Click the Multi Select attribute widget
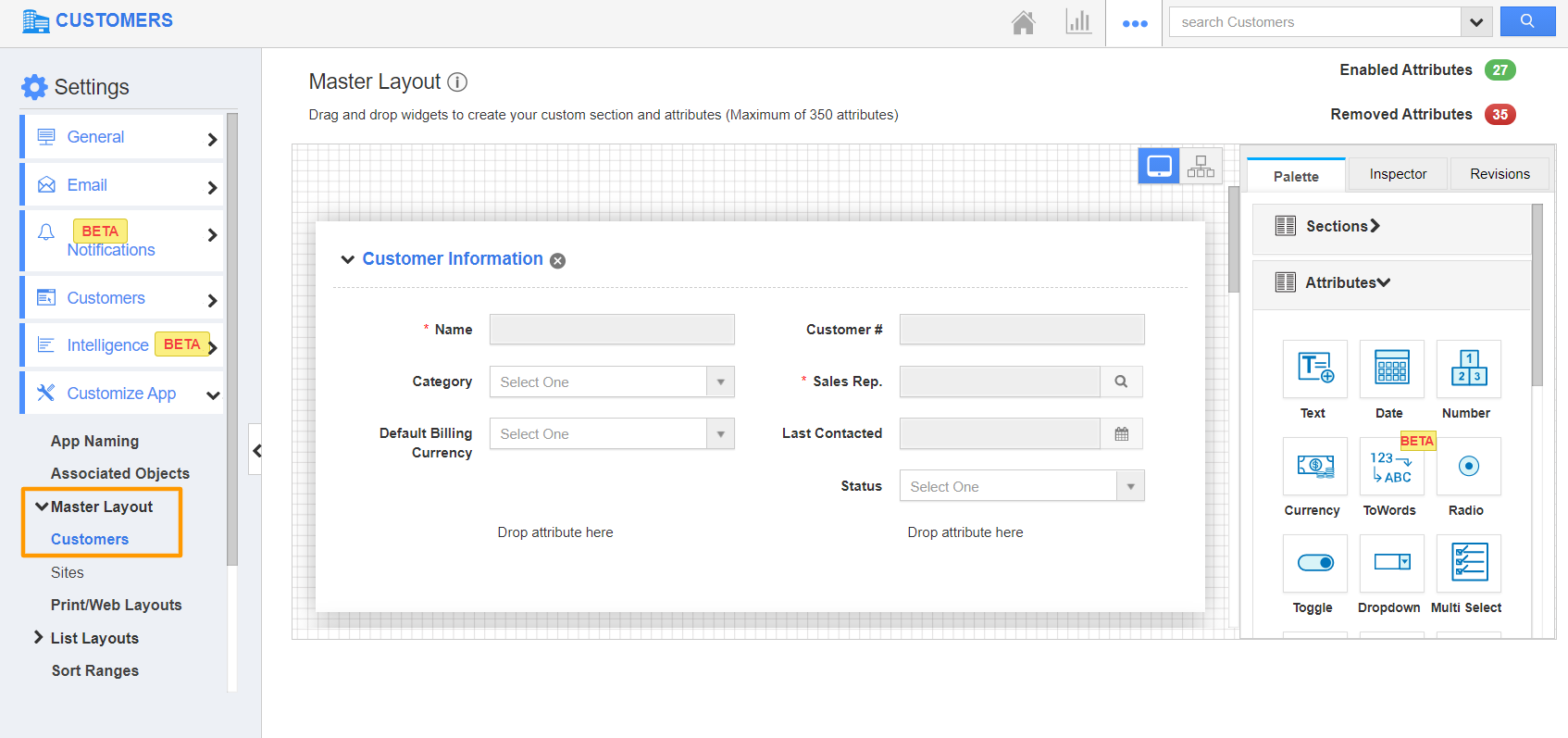The image size is (1568, 738). (1468, 563)
